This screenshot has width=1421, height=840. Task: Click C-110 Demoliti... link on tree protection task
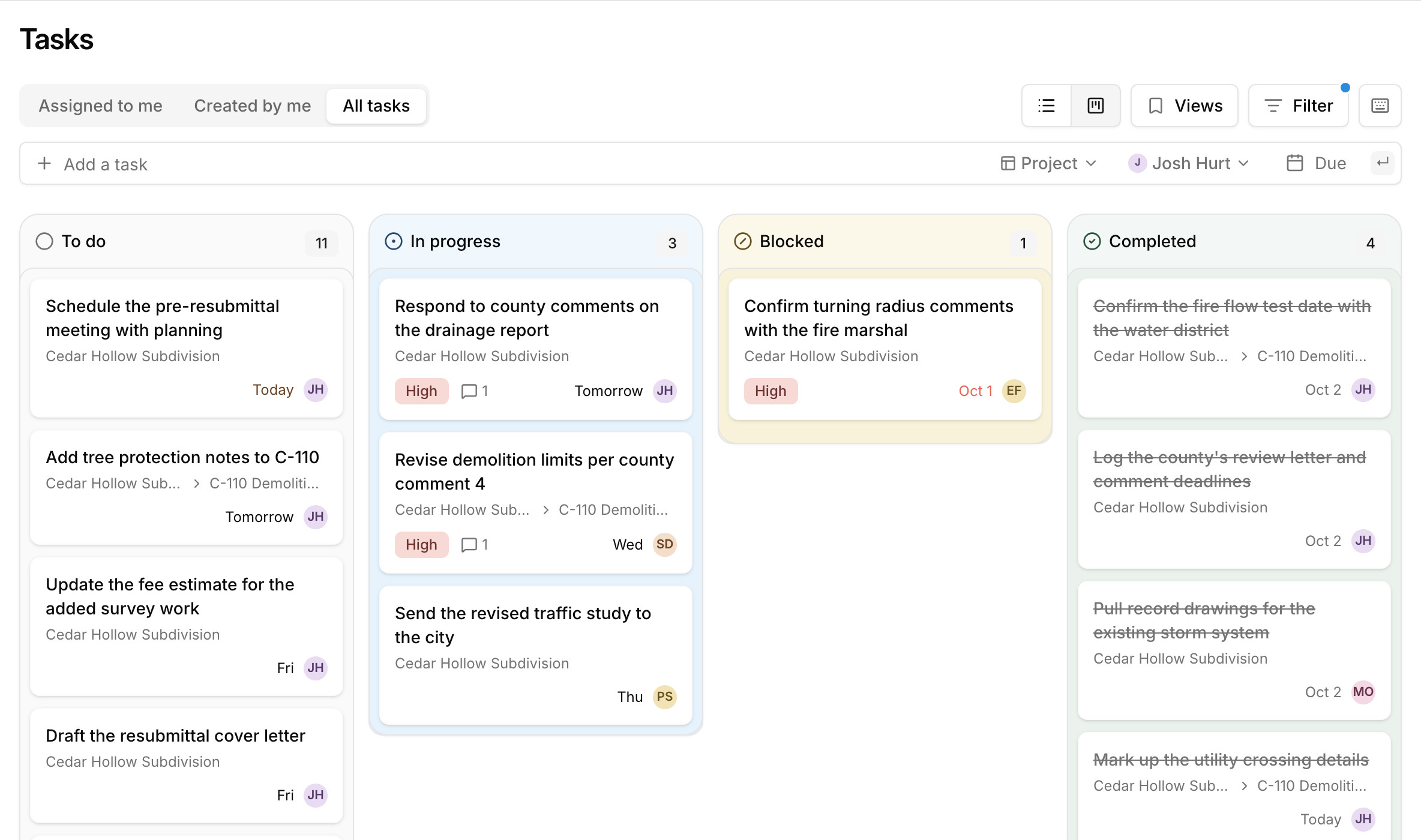pyautogui.click(x=264, y=484)
